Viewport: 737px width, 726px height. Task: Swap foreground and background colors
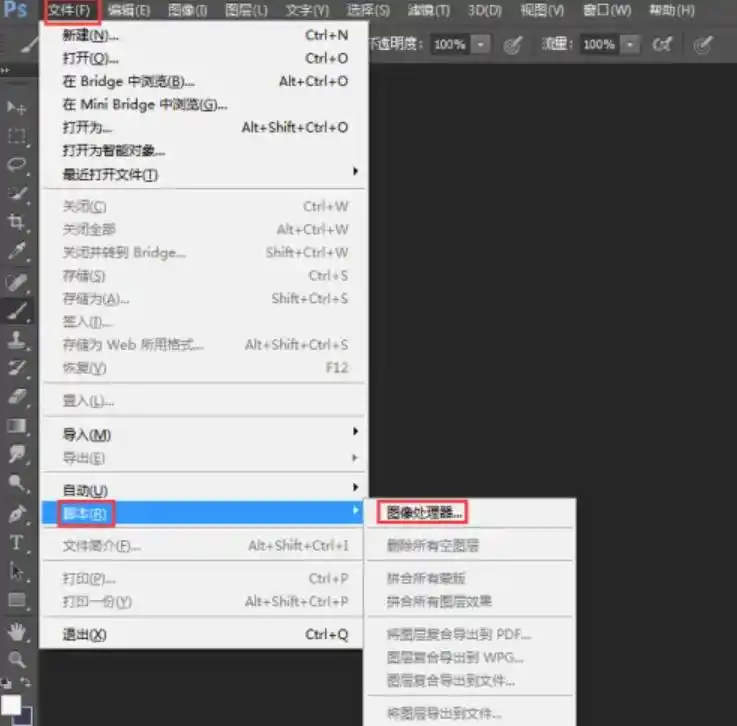pyautogui.click(x=25, y=682)
